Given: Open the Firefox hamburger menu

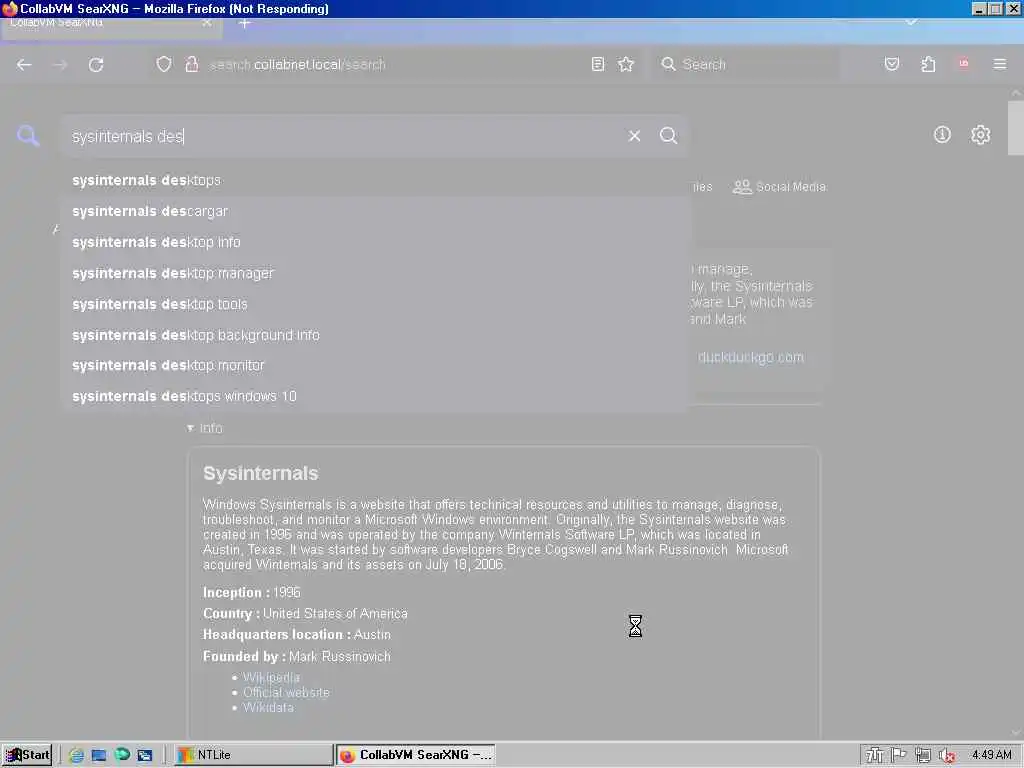Looking at the screenshot, I should 999,64.
